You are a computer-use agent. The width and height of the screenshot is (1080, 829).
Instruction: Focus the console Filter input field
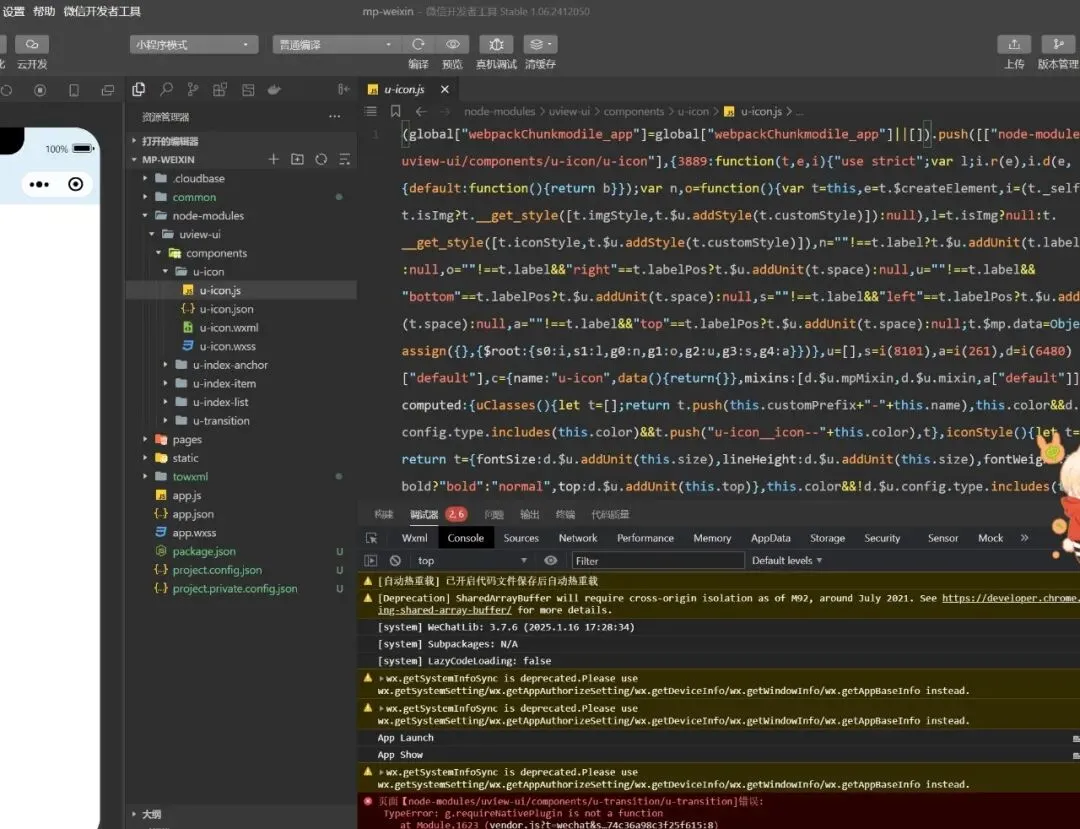tap(658, 560)
